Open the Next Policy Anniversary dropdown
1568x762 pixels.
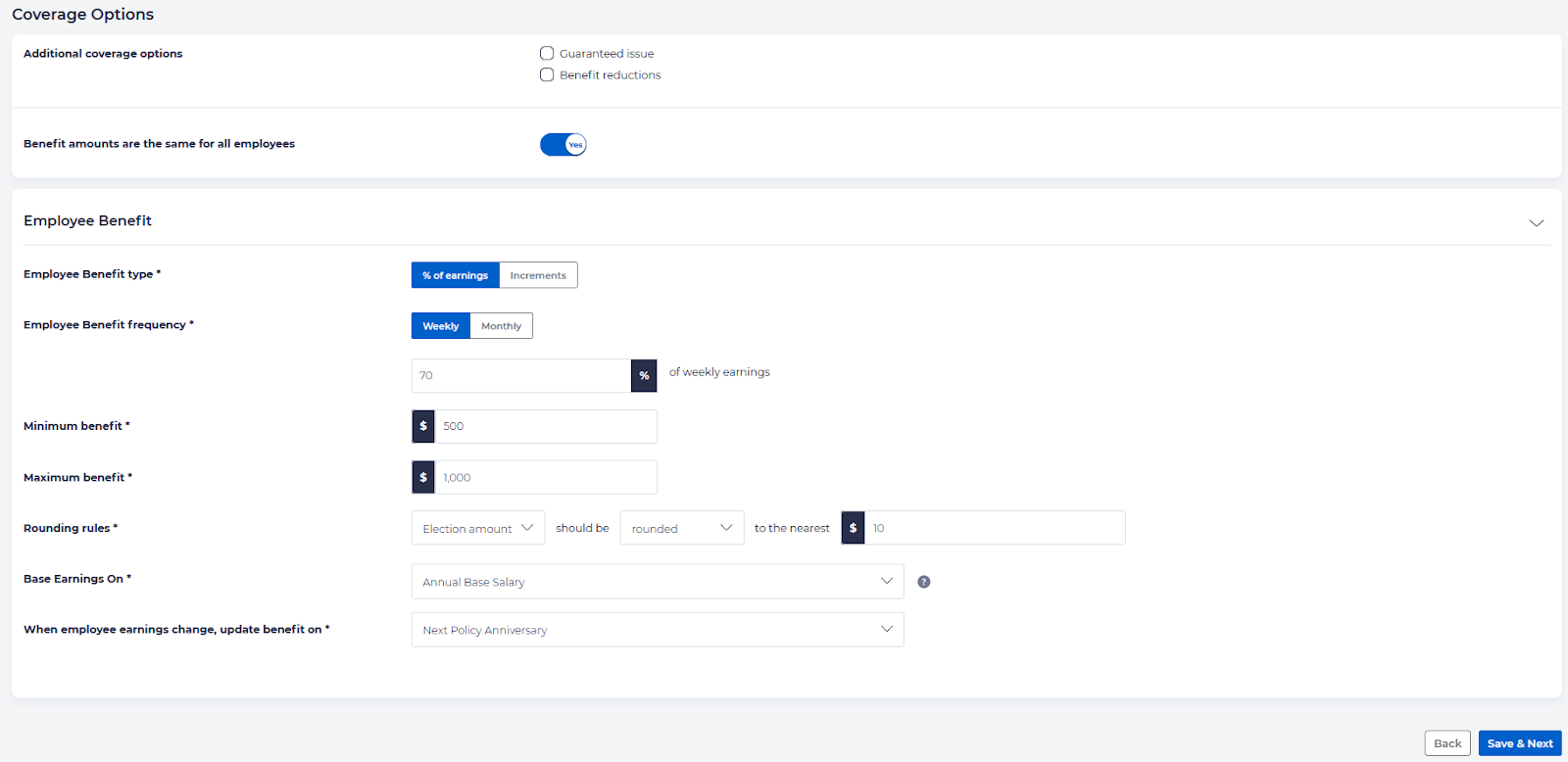point(657,630)
